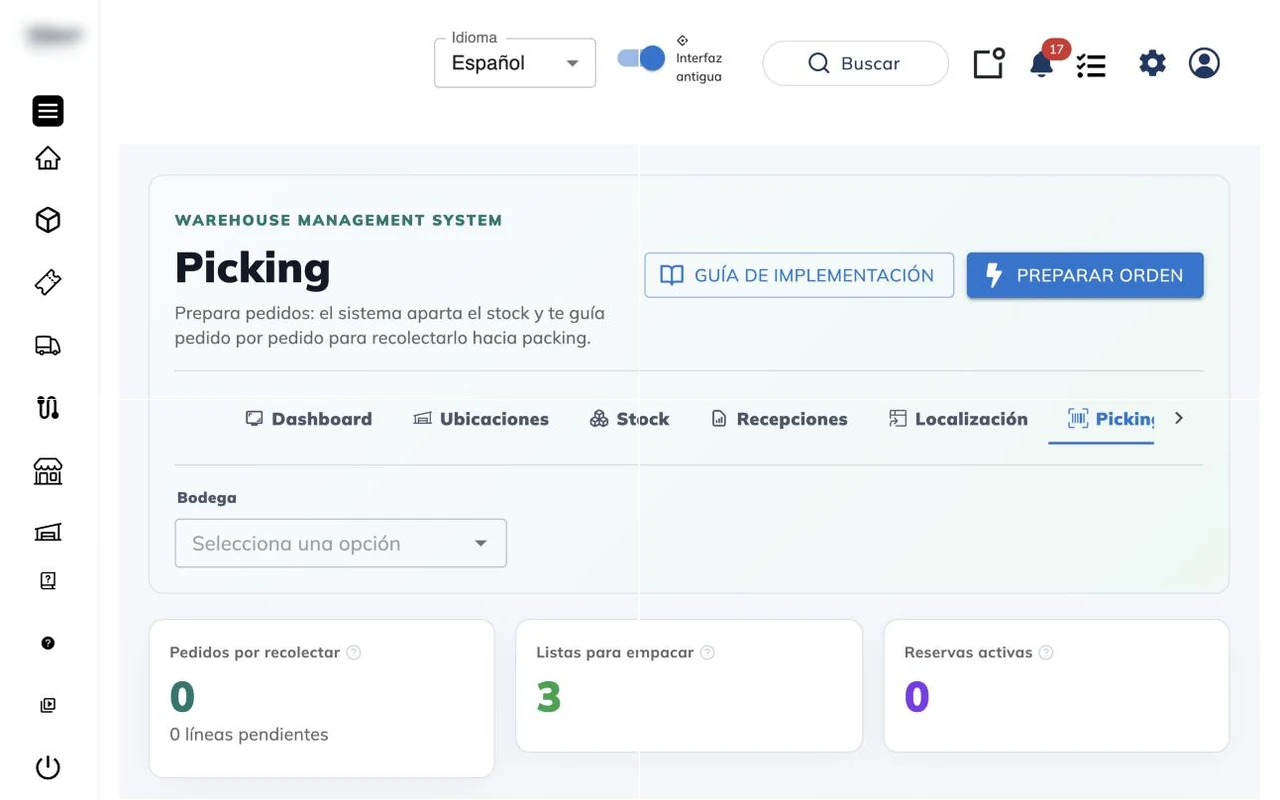Switch to the Stock tab
The image size is (1280, 800).
click(629, 419)
